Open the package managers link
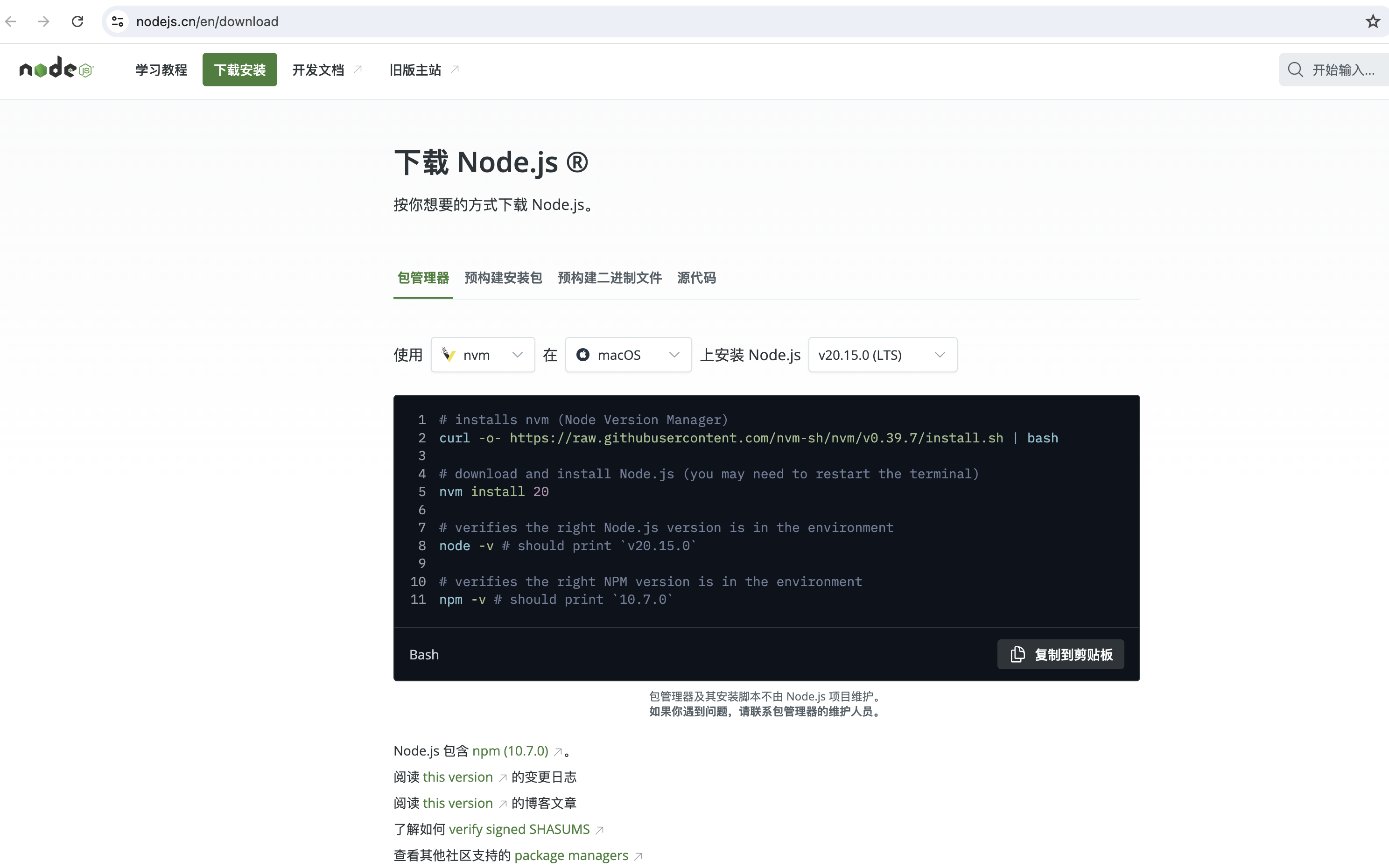This screenshot has height=868, width=1389. [x=571, y=855]
